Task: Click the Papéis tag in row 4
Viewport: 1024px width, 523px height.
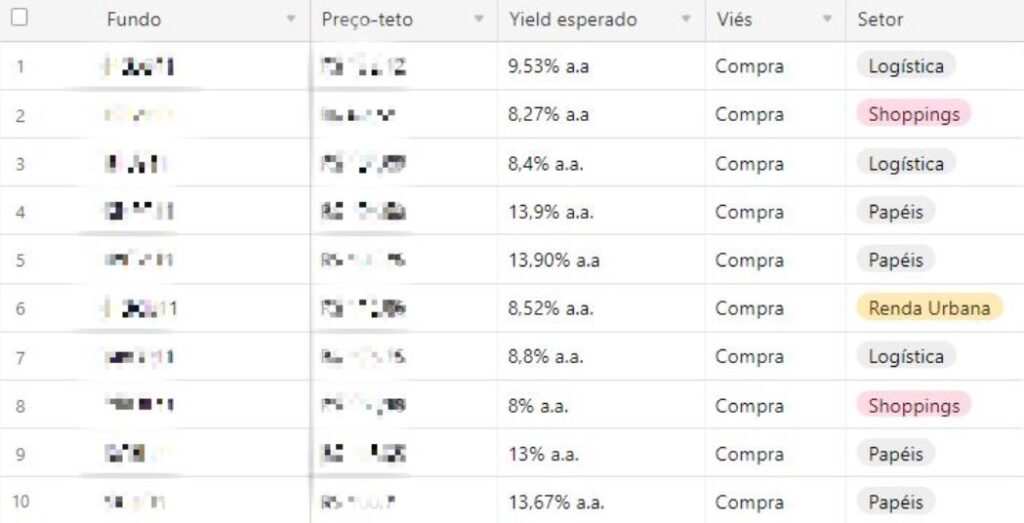Action: pyautogui.click(x=895, y=211)
